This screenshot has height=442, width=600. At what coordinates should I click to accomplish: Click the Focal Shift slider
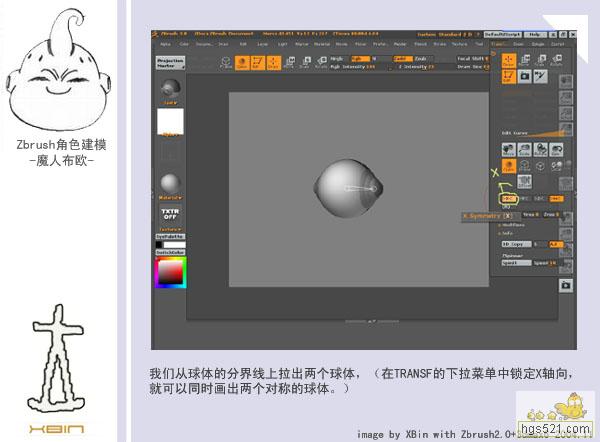(473, 59)
